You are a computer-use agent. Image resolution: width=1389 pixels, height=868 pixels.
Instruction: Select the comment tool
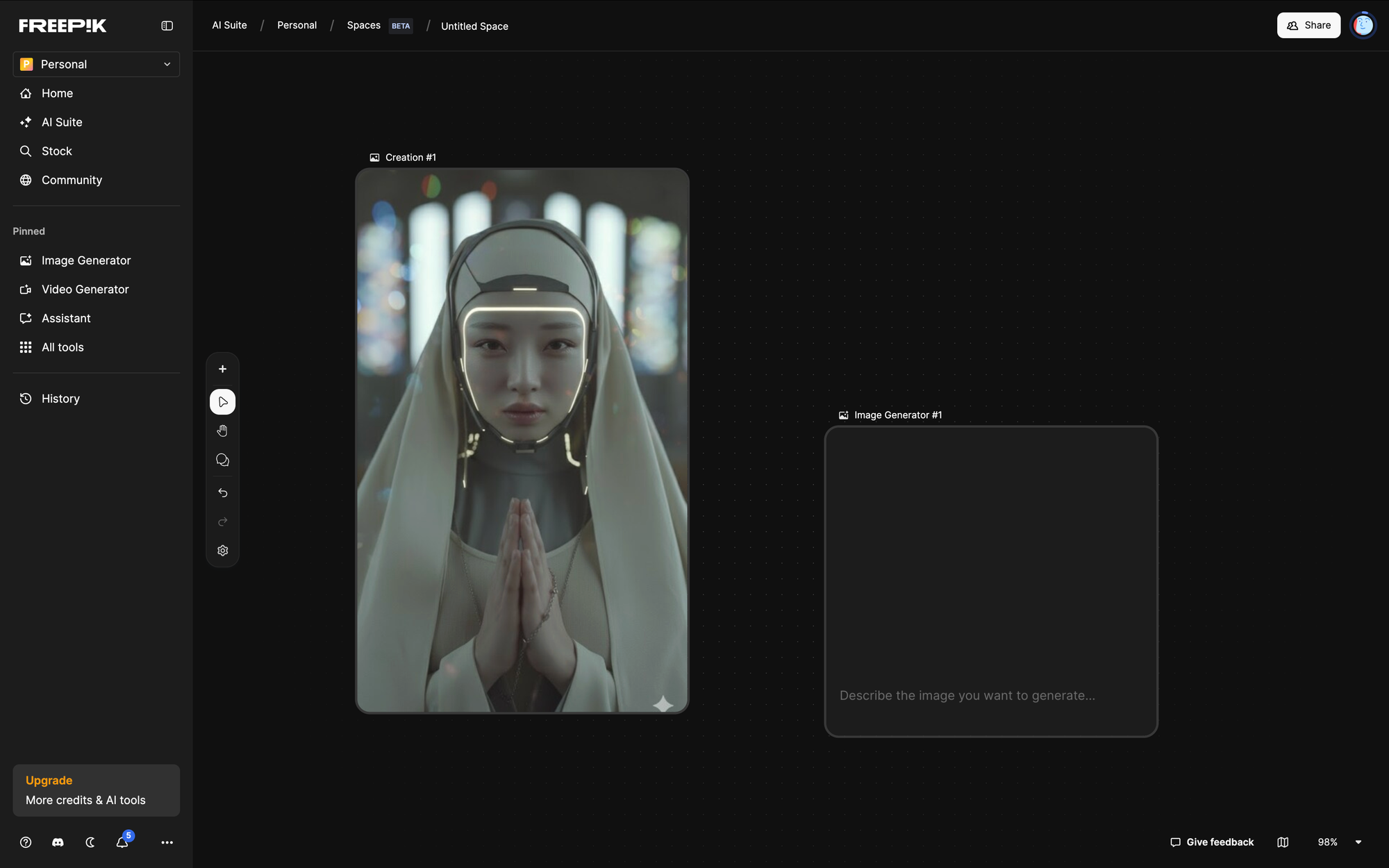pyautogui.click(x=222, y=460)
